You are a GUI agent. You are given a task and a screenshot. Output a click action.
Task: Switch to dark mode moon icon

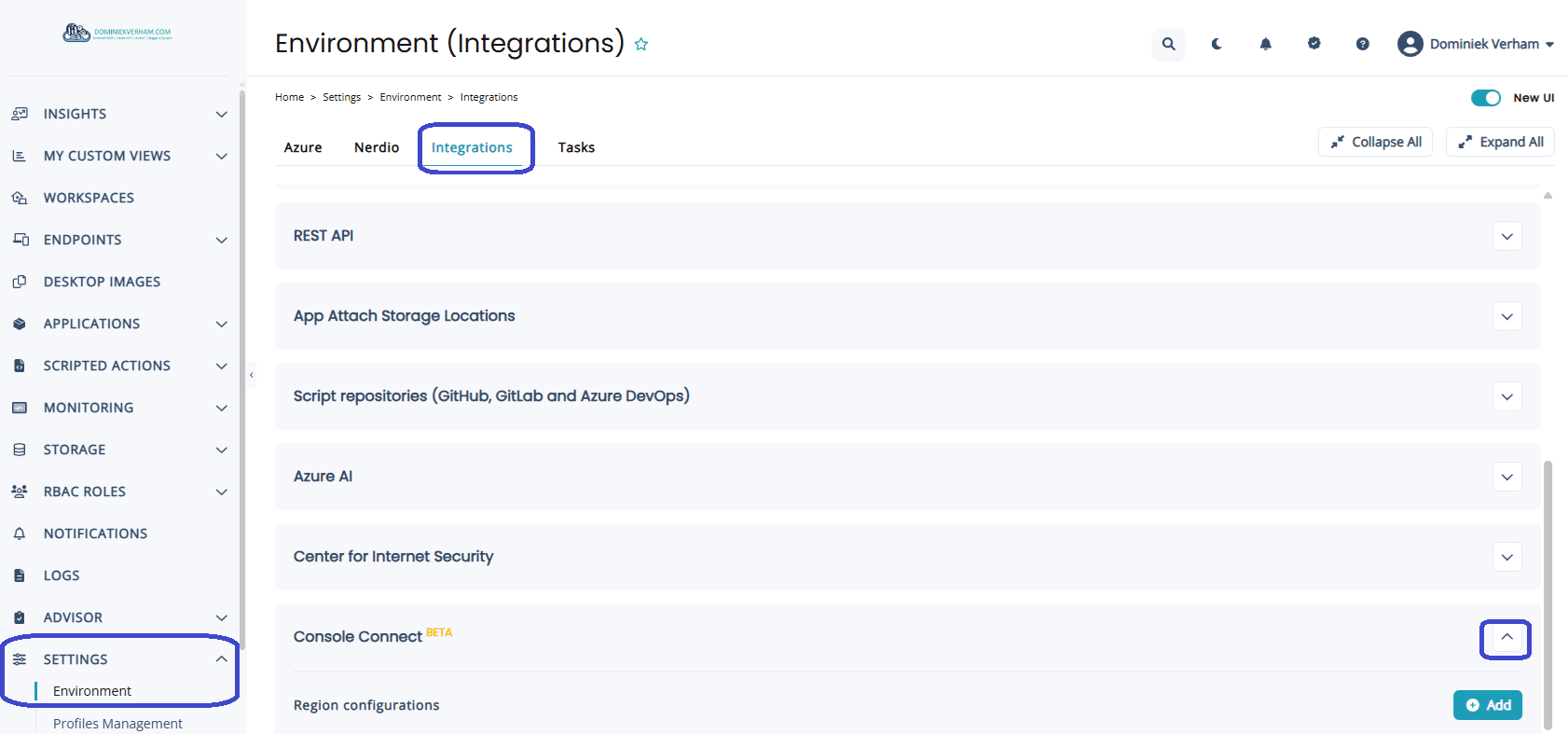pos(1217,44)
